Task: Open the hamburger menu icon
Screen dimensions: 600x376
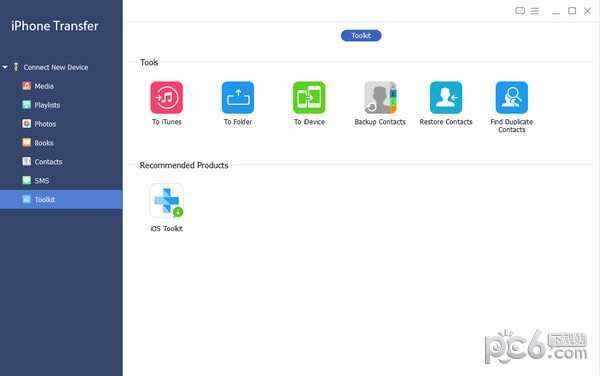Action: pyautogui.click(x=535, y=11)
